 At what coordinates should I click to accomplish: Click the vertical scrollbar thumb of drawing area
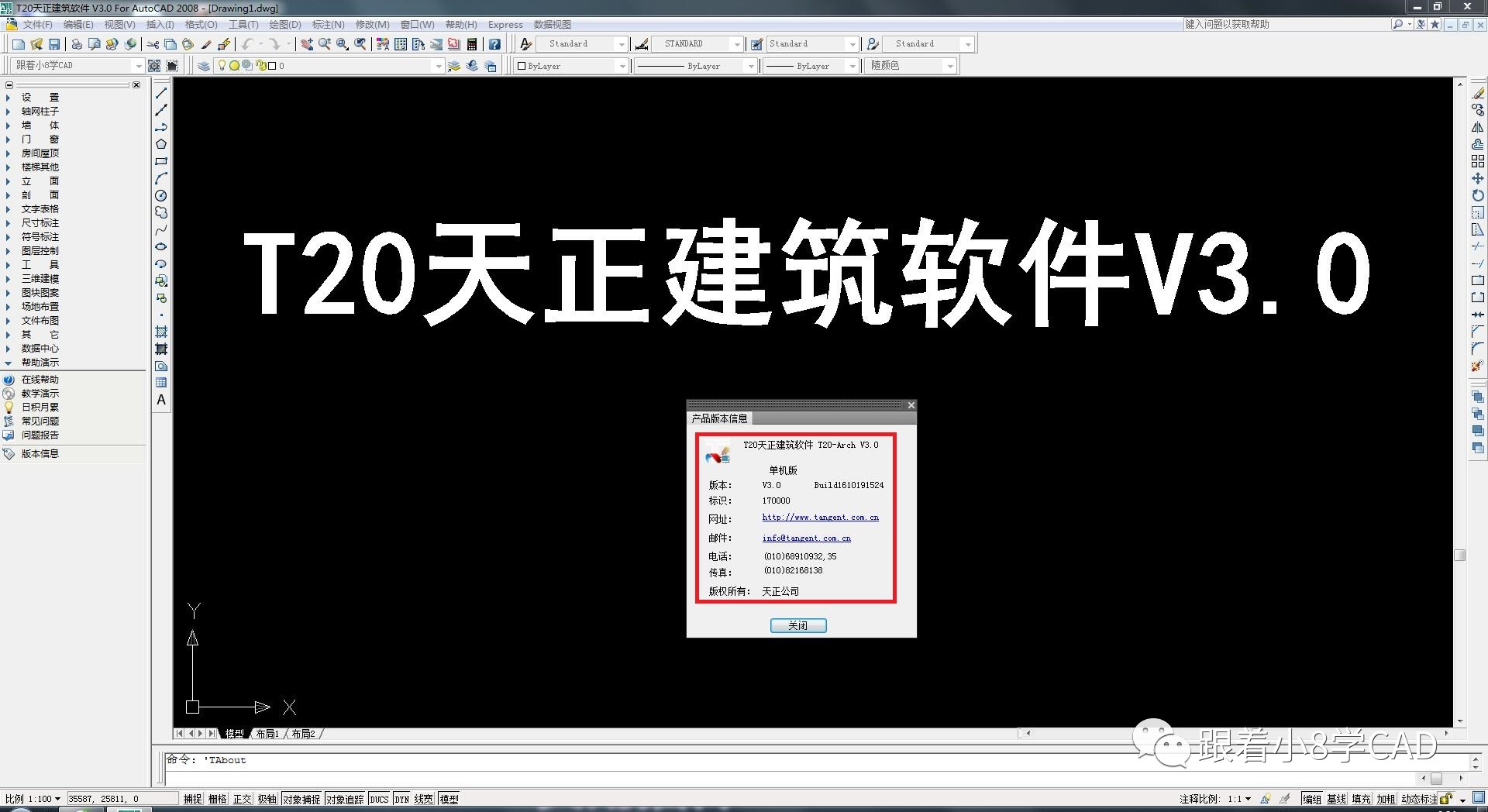click(1460, 556)
